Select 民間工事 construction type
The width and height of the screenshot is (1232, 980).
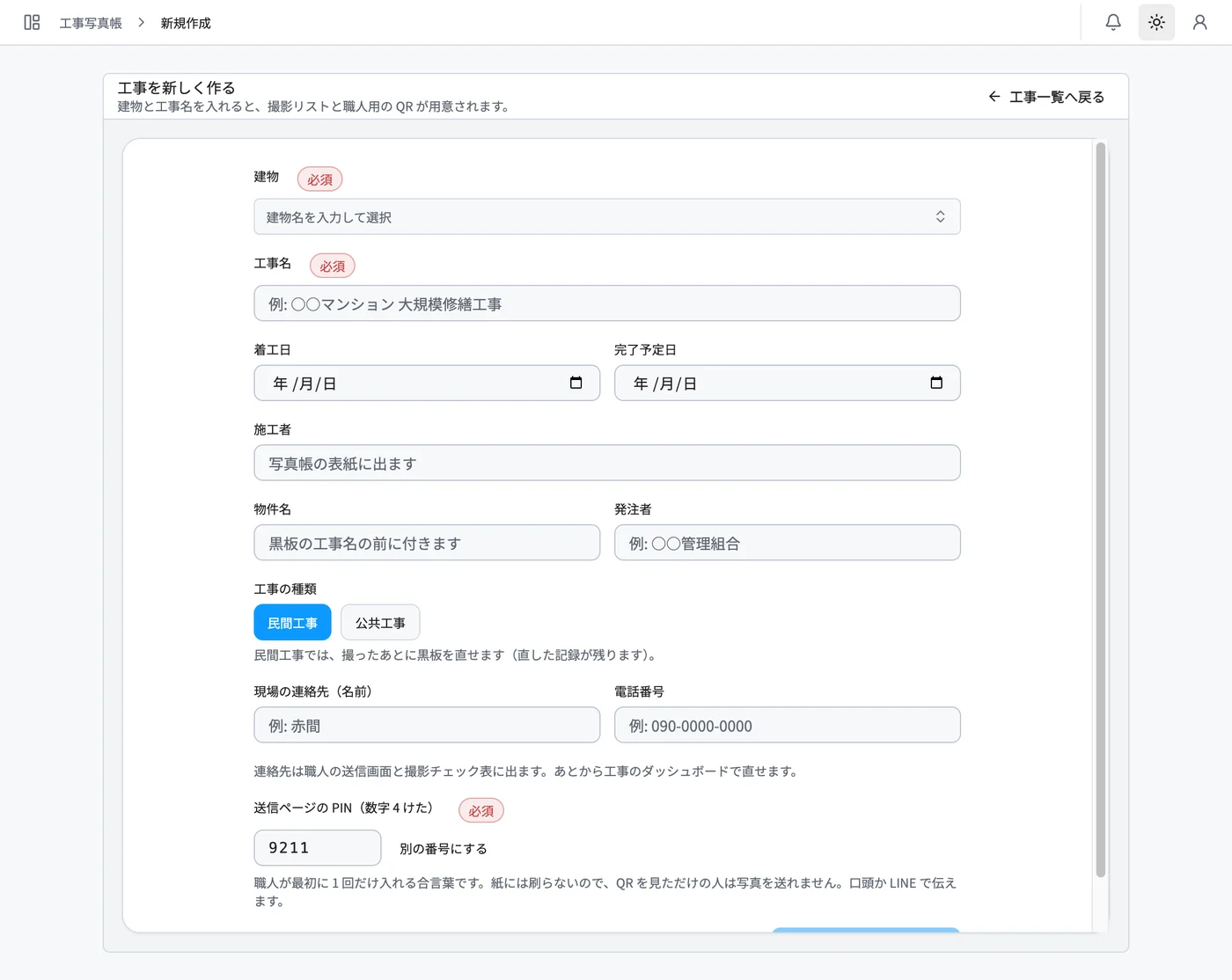(292, 623)
